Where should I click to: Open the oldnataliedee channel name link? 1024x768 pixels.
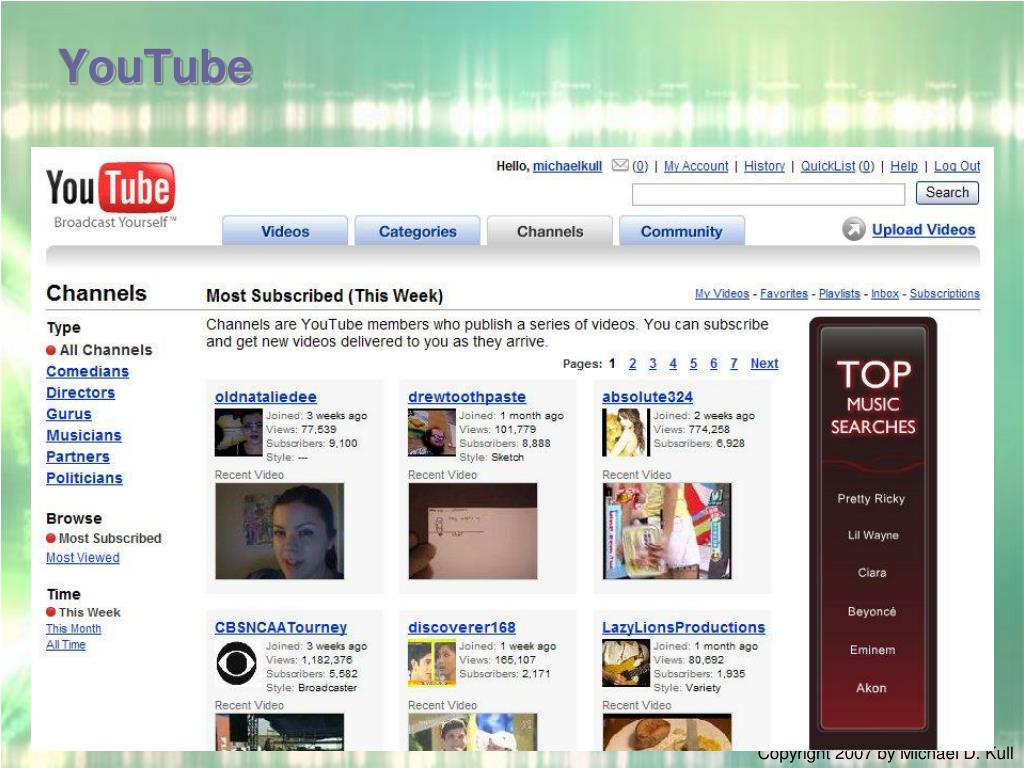(266, 397)
